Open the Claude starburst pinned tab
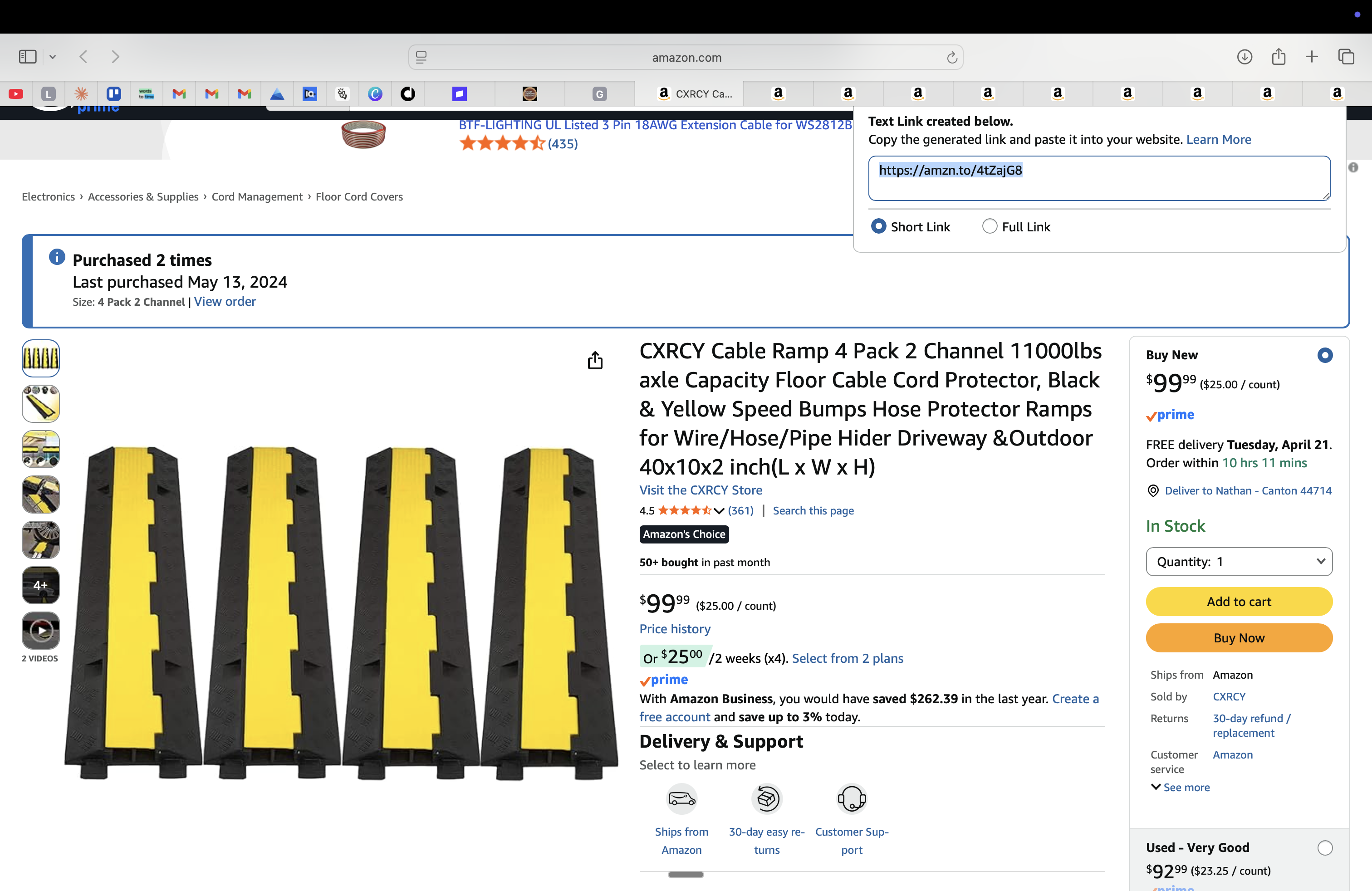 tap(81, 93)
